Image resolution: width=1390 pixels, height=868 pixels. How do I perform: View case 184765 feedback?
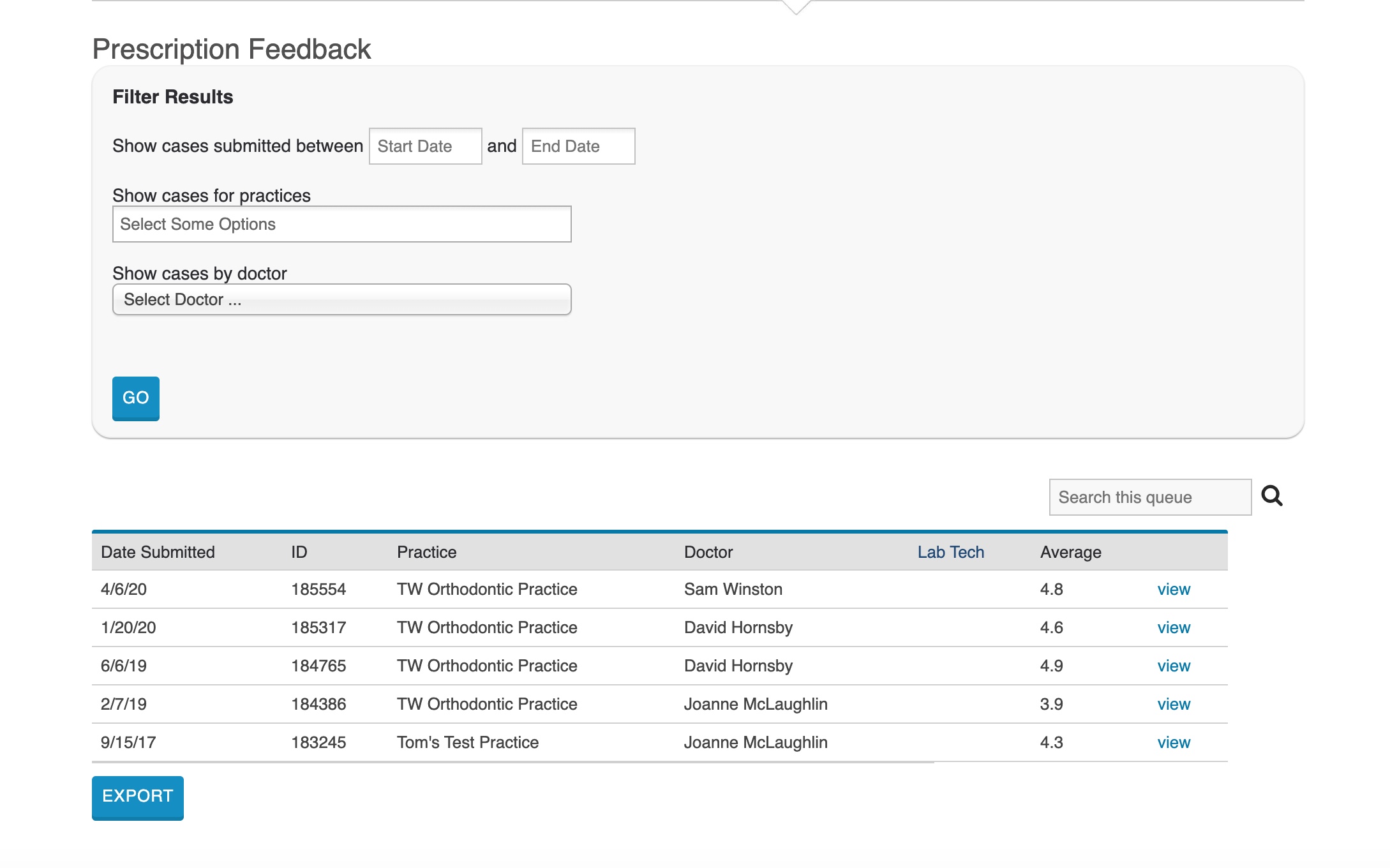point(1173,666)
